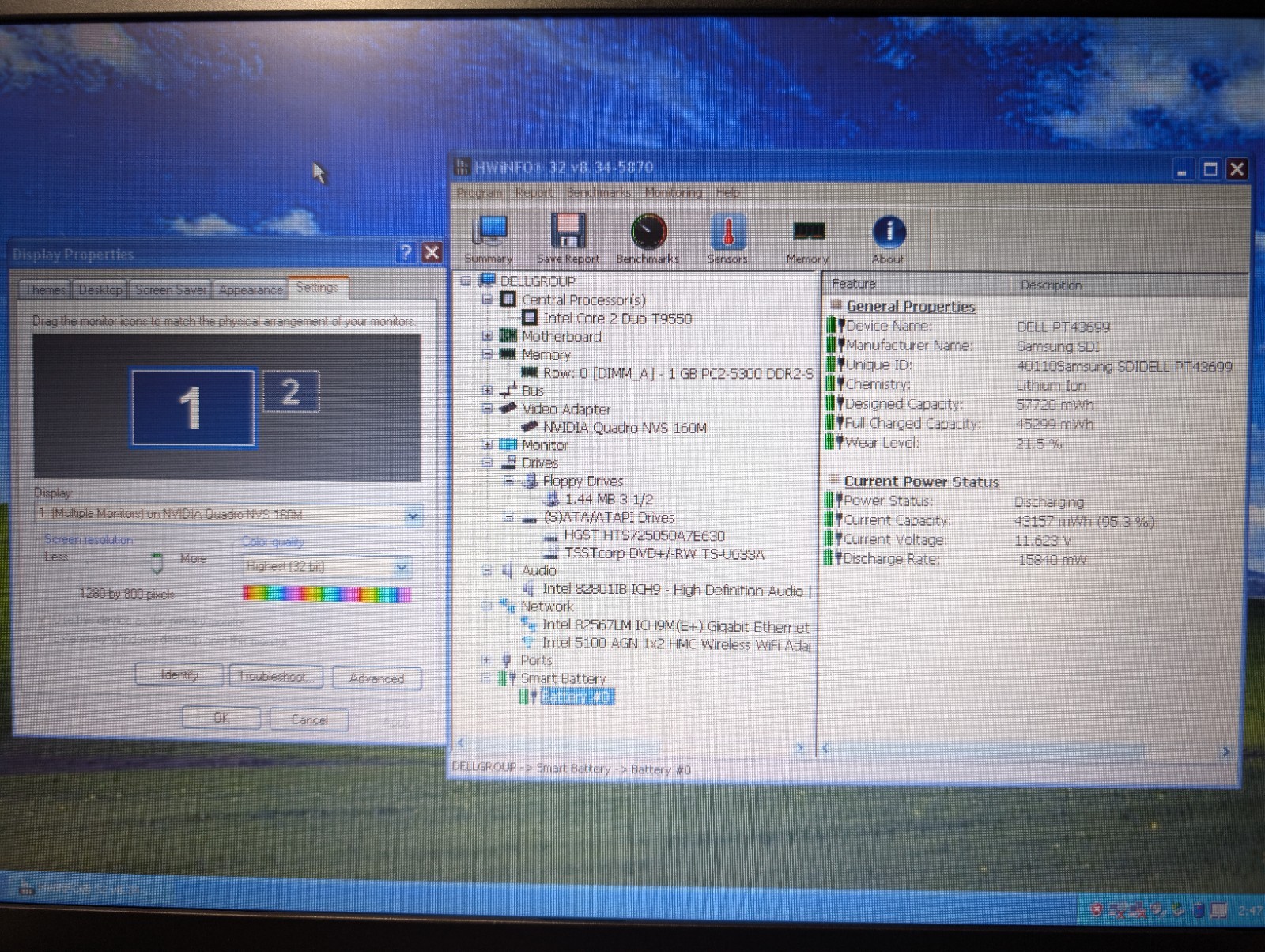Viewport: 1265px width, 952px height.
Task: Select TSSTcorp DVD+/-RW TS-U633A entry
Action: 664,553
